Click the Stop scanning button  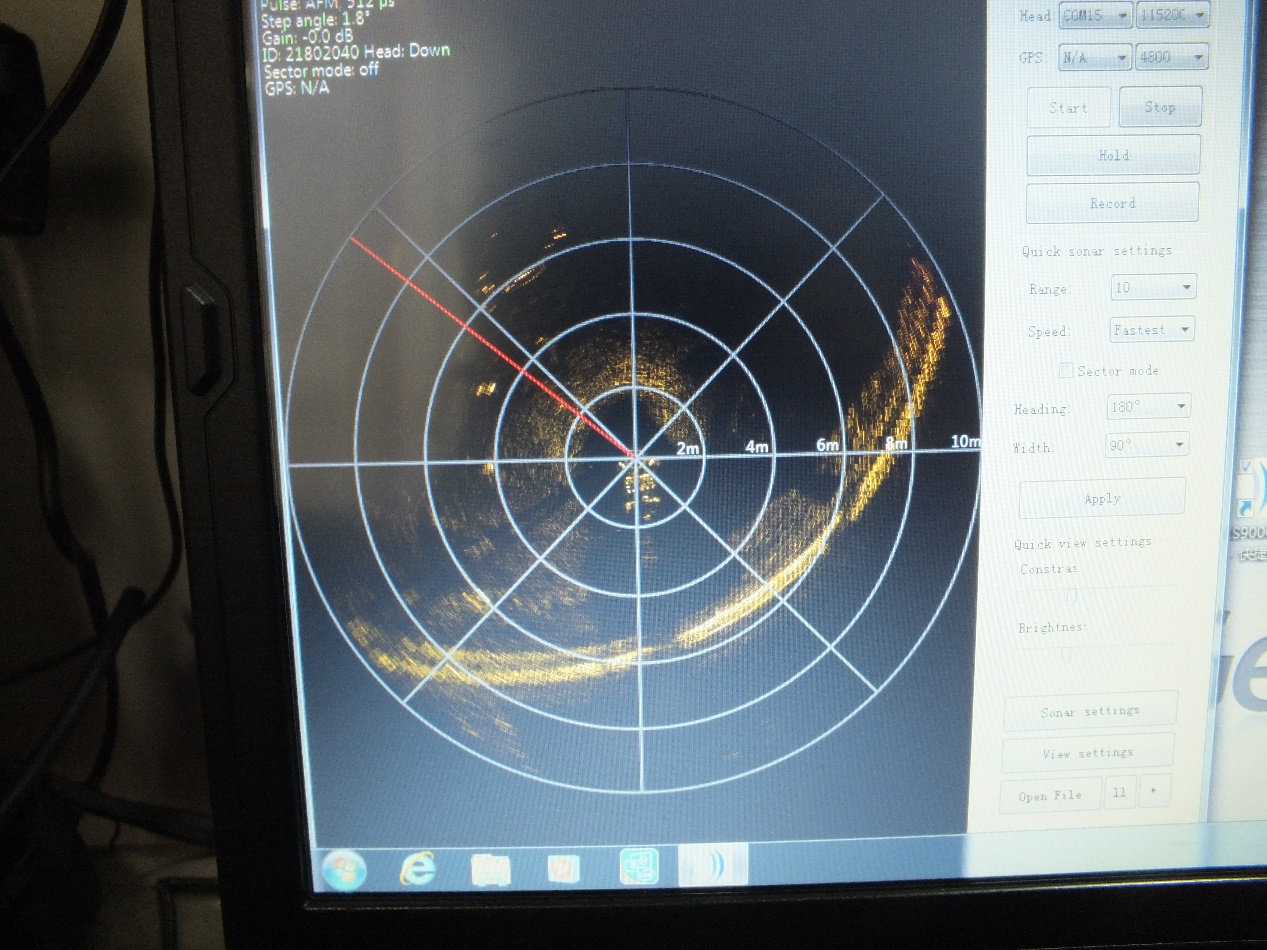coord(1160,107)
